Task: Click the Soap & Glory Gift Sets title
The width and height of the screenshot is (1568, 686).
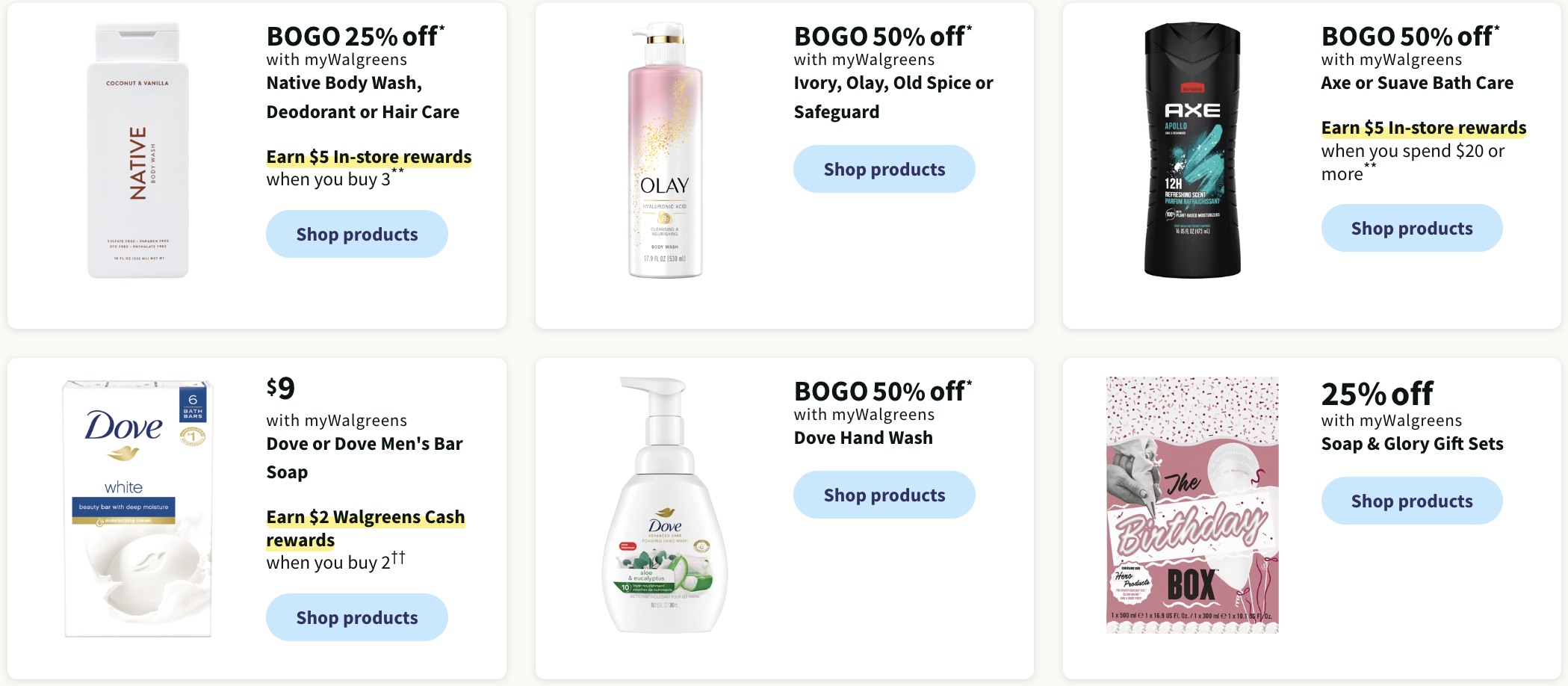Action: 1412,444
